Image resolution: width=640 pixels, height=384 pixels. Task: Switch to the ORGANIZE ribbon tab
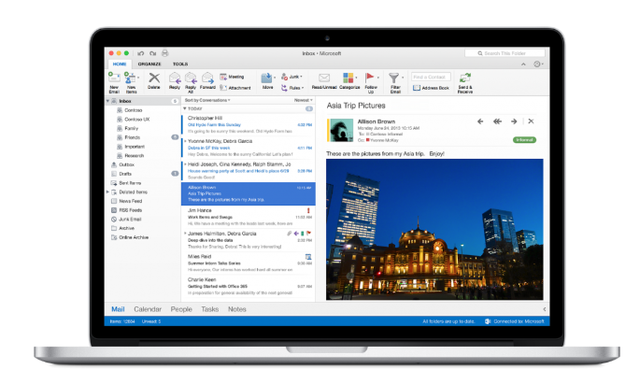tap(149, 64)
